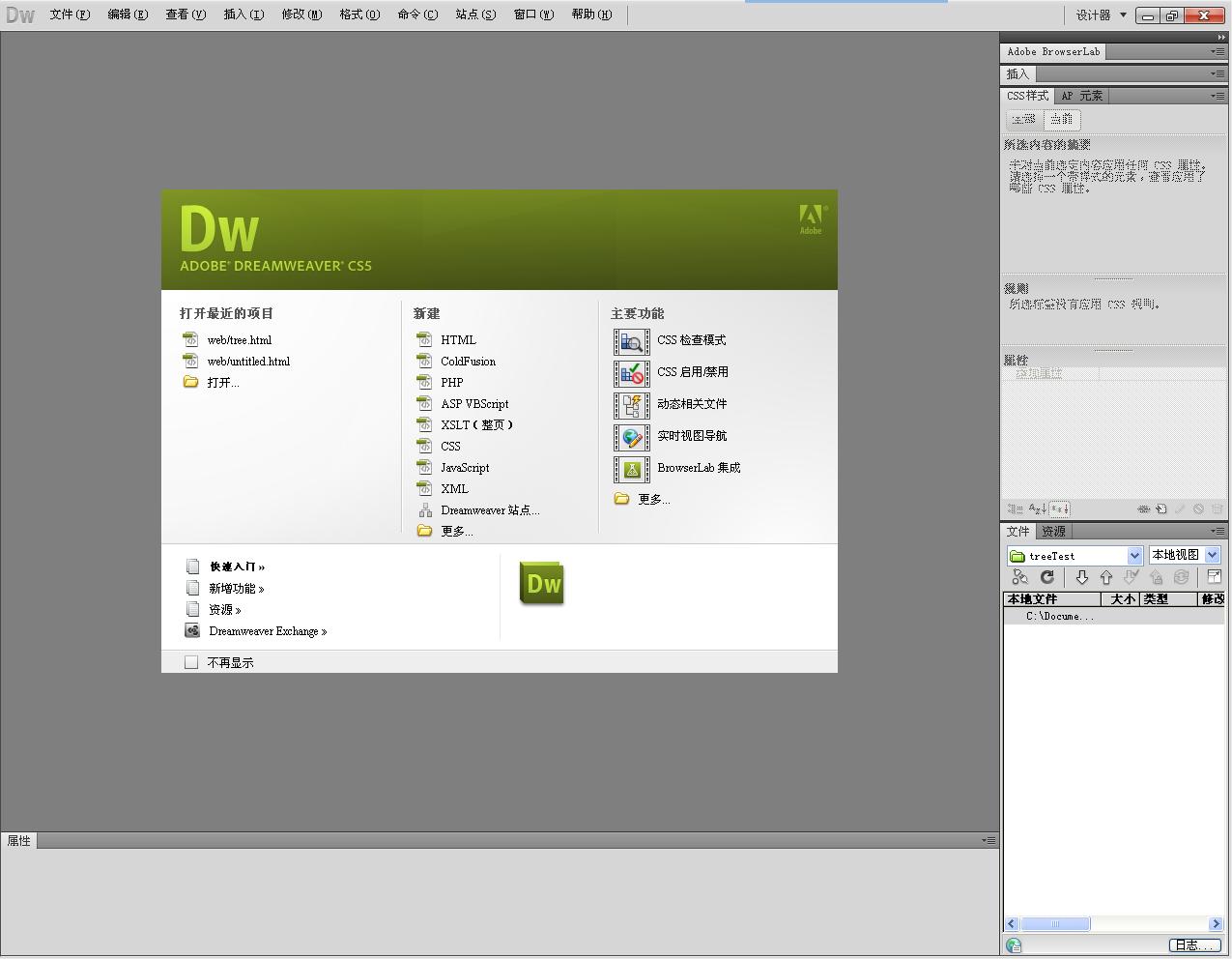
Task: Click the Put files up-arrow icon
Action: tap(1106, 577)
